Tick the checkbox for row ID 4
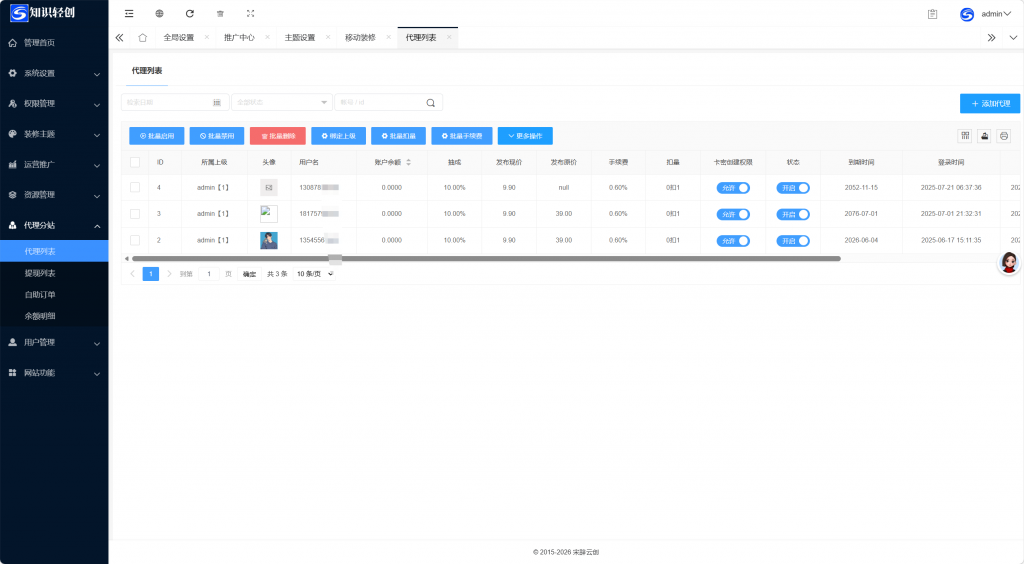1024x564 pixels. click(x=135, y=187)
